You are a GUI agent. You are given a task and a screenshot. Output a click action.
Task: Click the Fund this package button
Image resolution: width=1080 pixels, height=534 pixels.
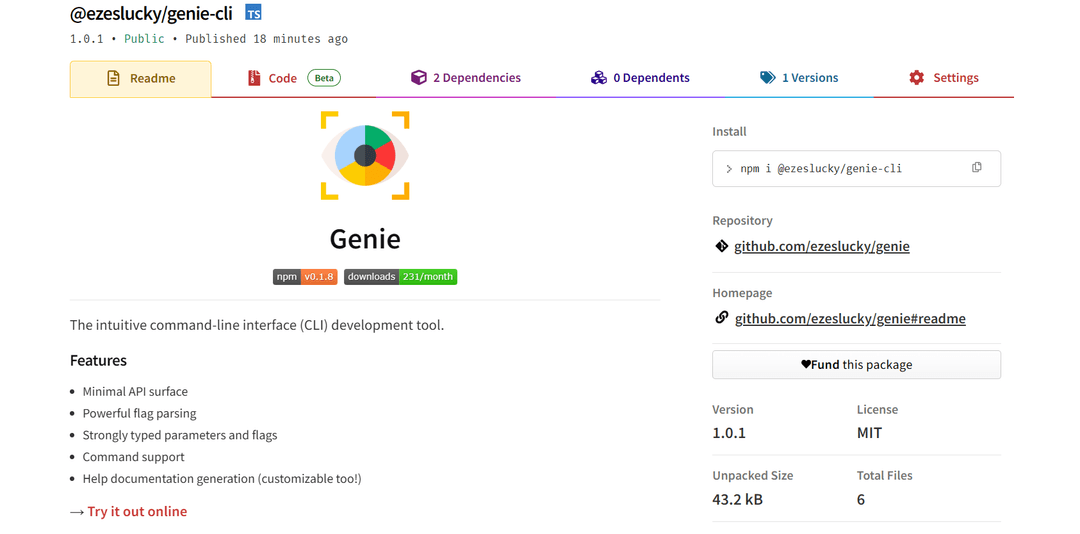click(856, 364)
